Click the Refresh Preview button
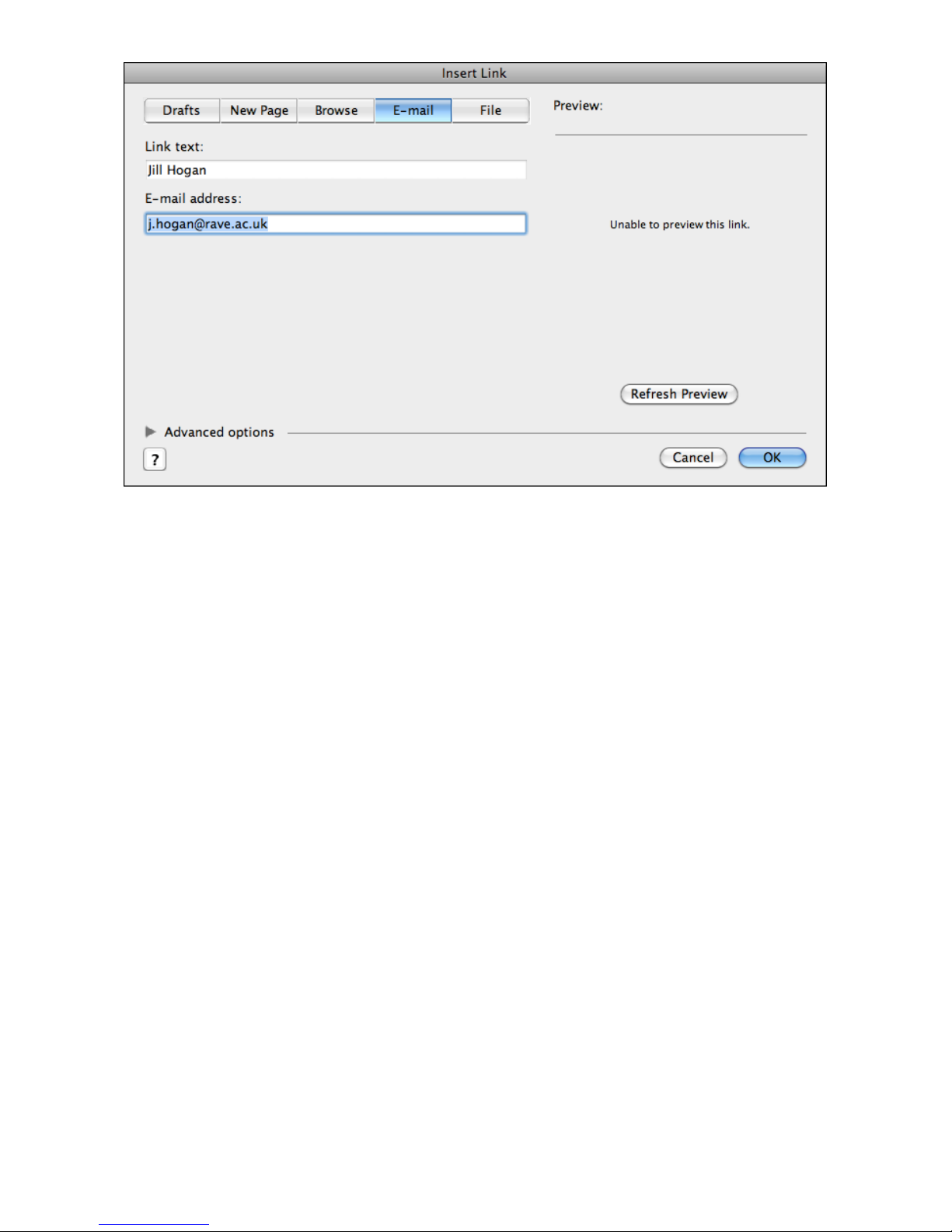The image size is (952, 1232). [678, 394]
